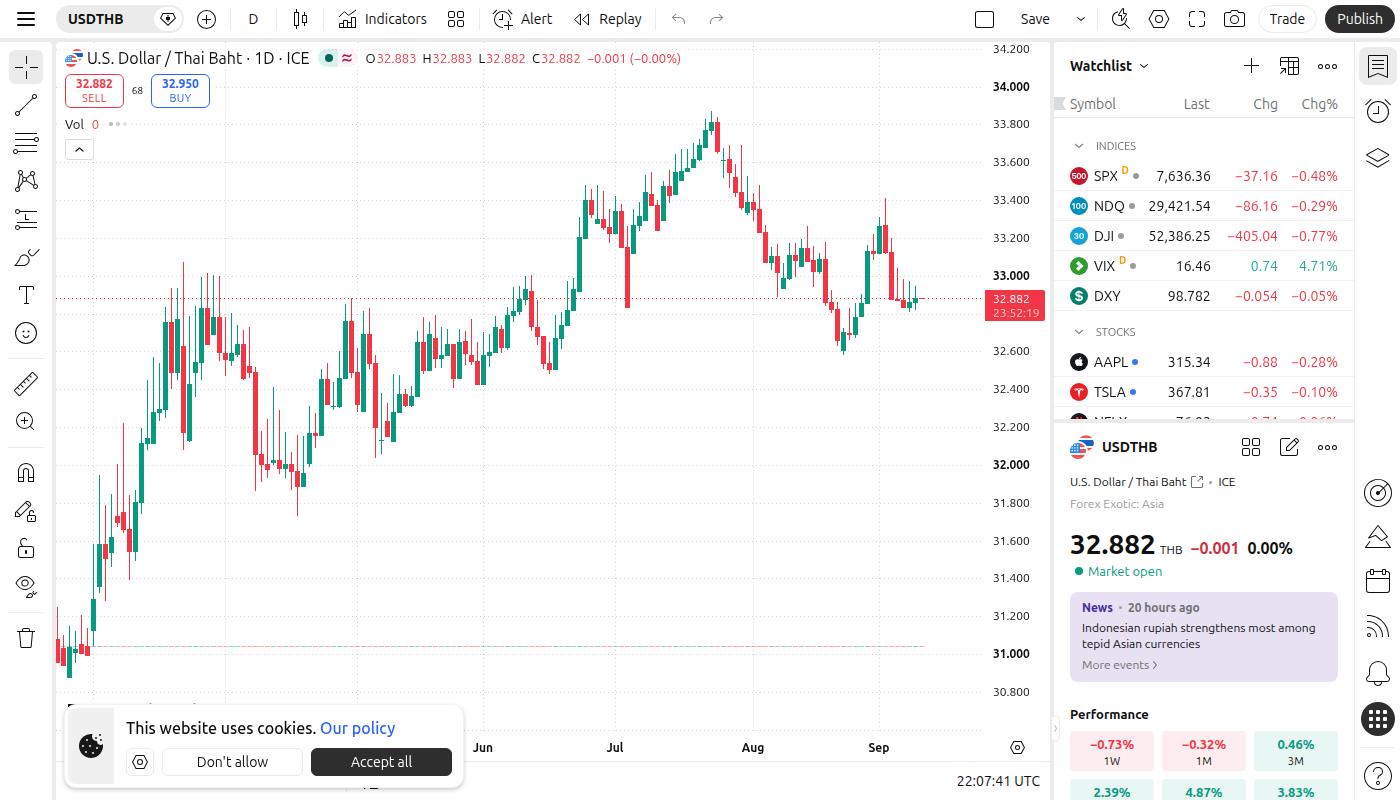This screenshot has width=1400, height=800.
Task: Open the Save dropdown arrow
Action: (x=1080, y=19)
